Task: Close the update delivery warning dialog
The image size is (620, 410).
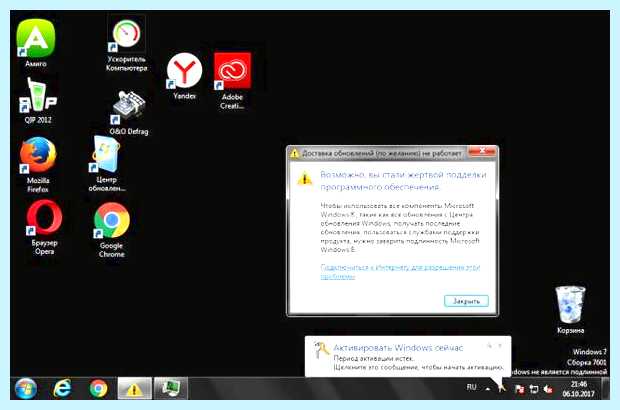Action: [482, 151]
